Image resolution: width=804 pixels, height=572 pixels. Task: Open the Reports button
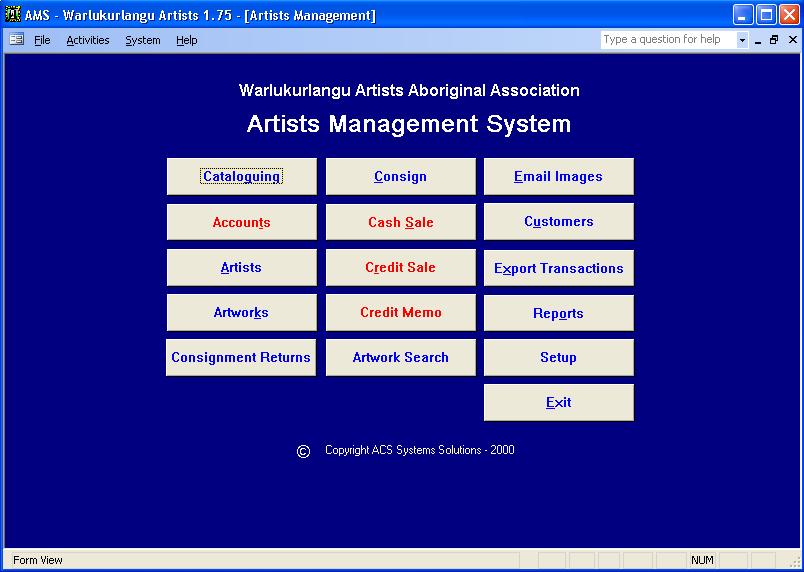pos(558,313)
